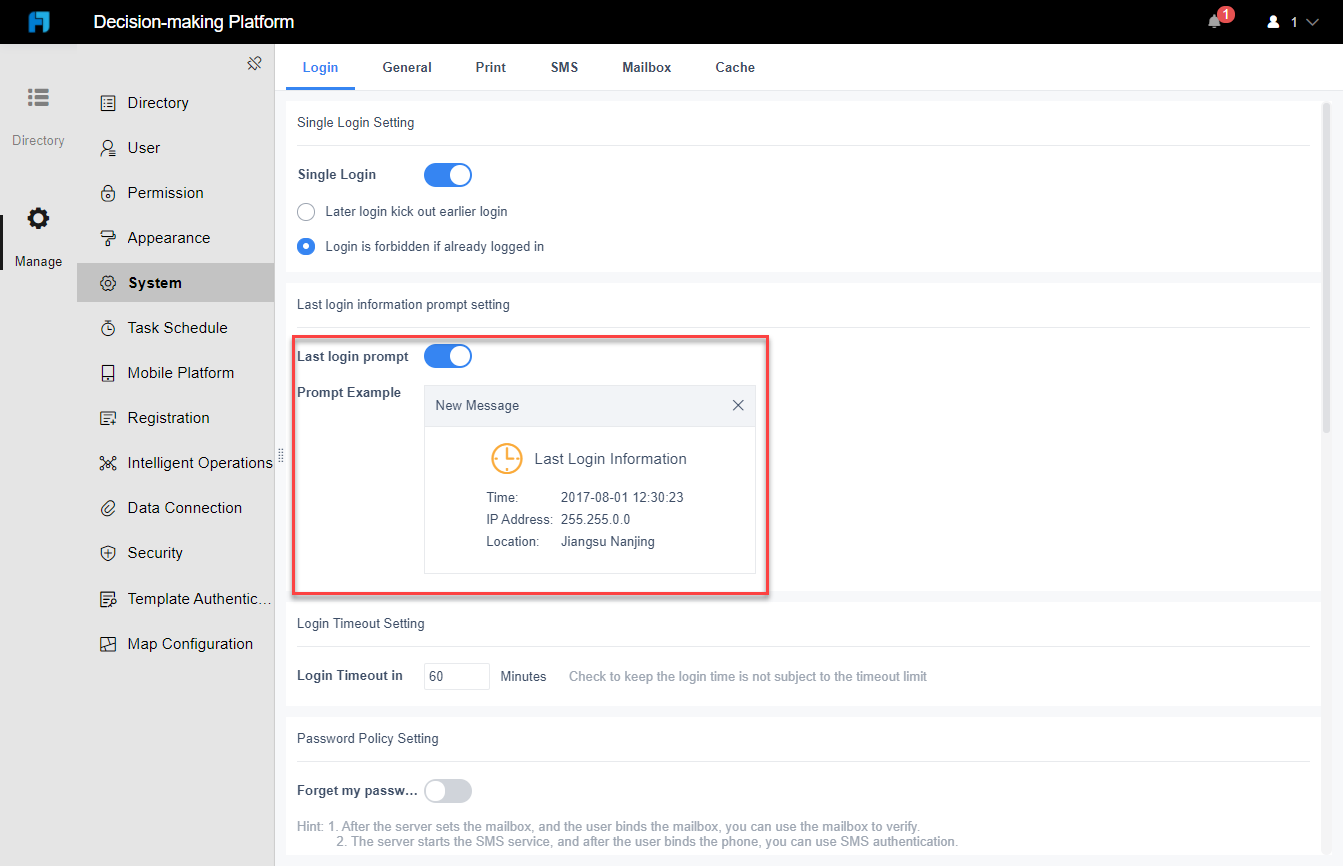Click the Intelligent Operations icon
The image size is (1343, 866).
click(x=109, y=462)
